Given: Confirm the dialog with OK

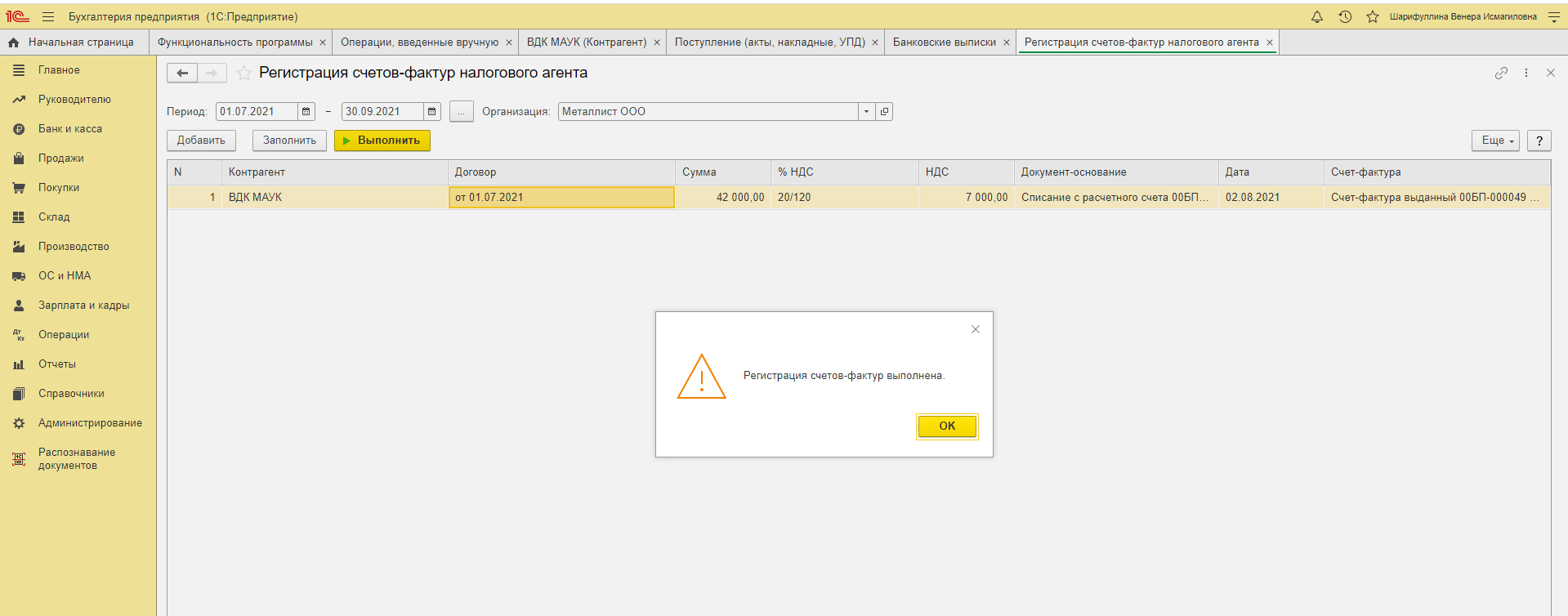Looking at the screenshot, I should (947, 426).
